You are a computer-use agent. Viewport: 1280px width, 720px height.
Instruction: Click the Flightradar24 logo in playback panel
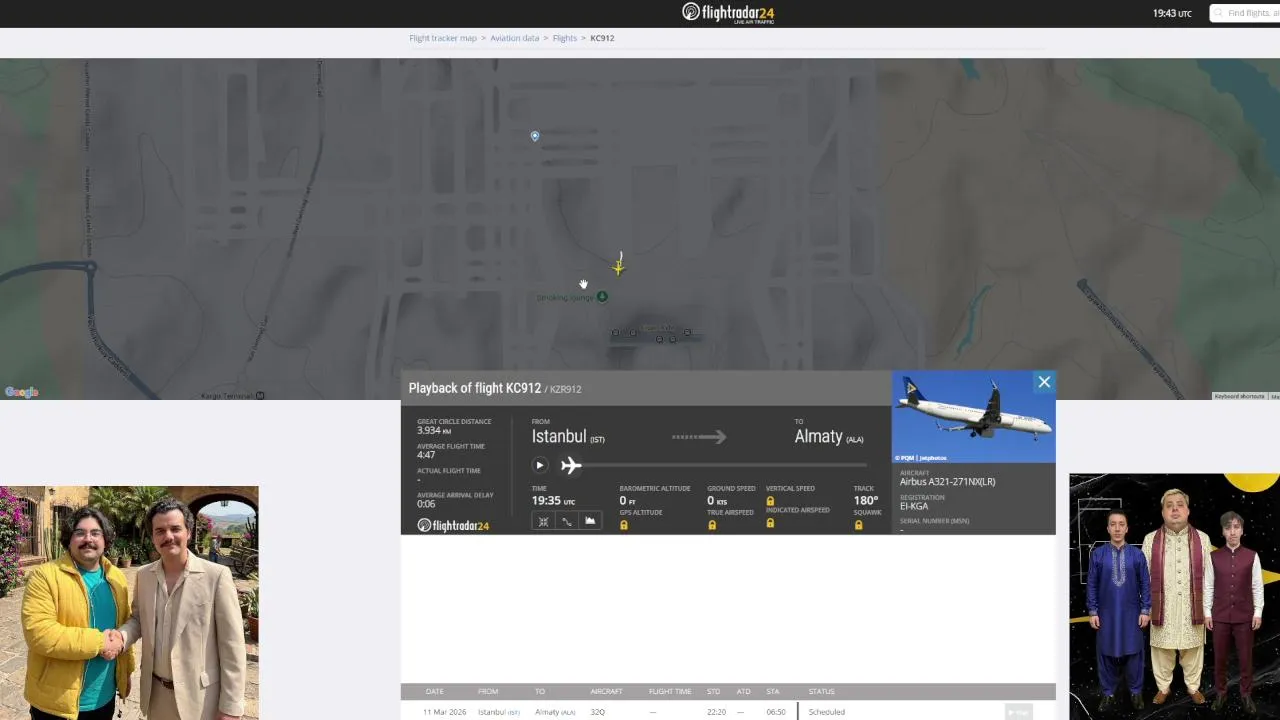click(x=453, y=525)
